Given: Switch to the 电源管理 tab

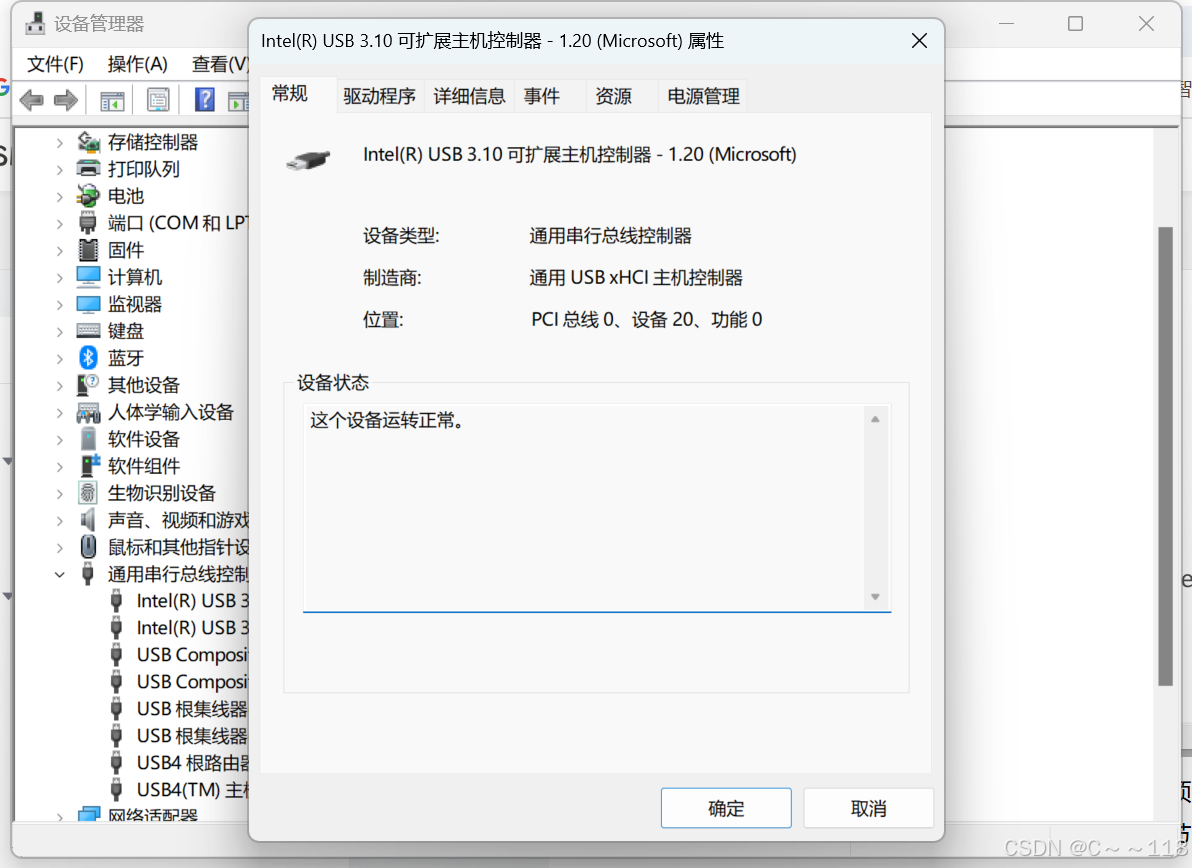Looking at the screenshot, I should 703,96.
